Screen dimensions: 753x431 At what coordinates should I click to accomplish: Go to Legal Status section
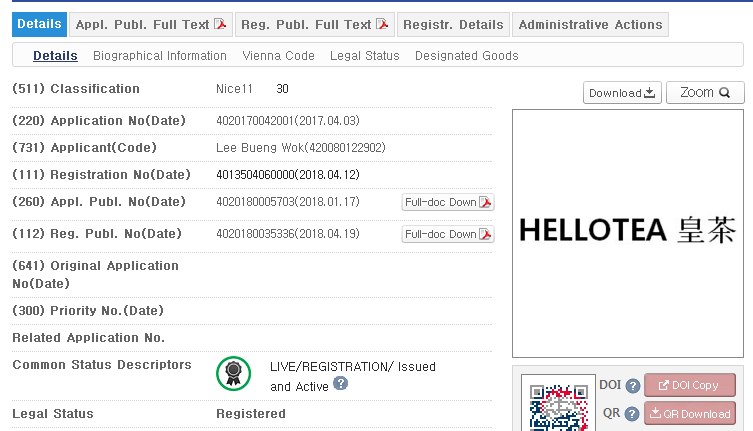[364, 56]
